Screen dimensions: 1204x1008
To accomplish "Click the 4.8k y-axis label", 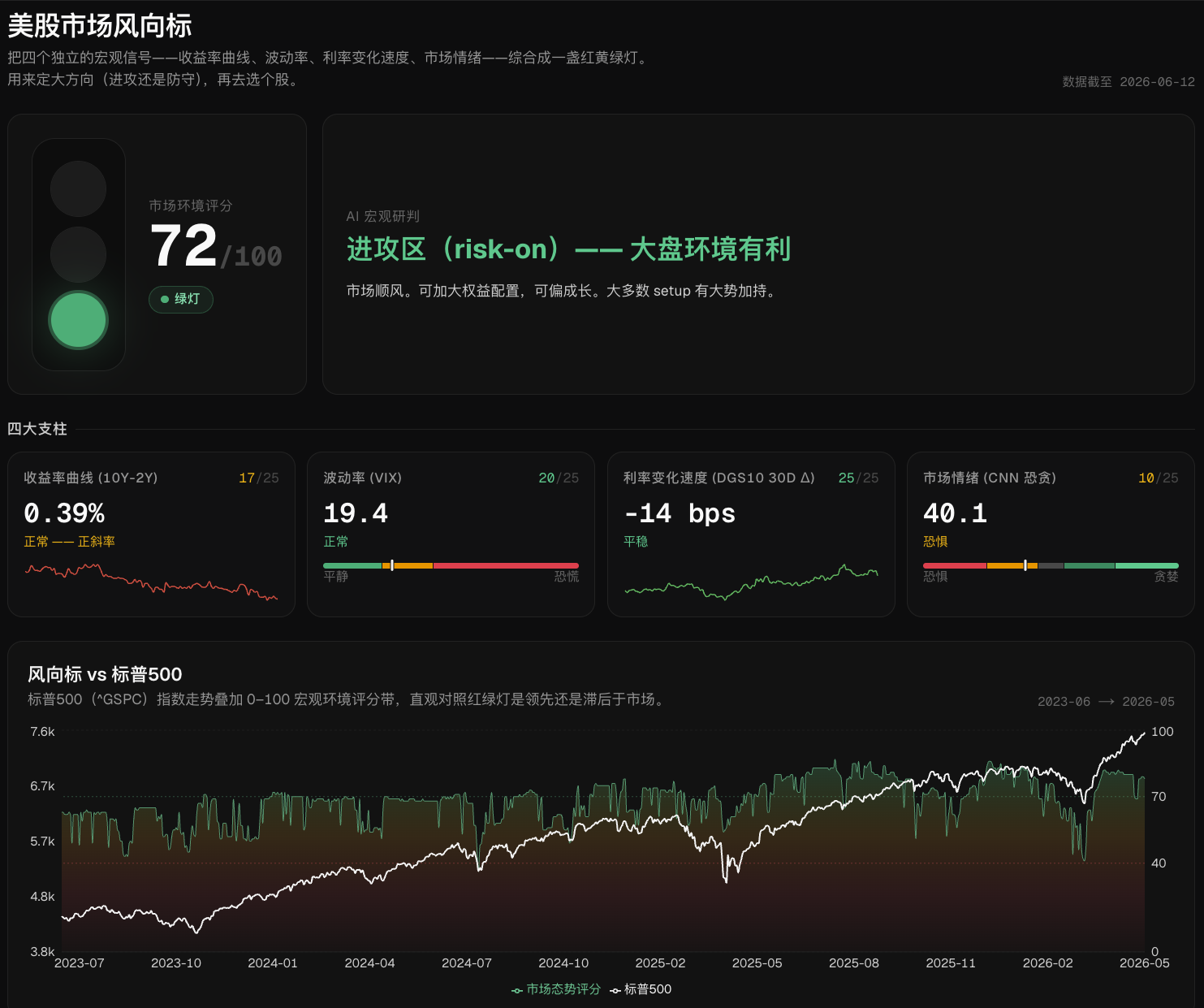I will point(42,896).
